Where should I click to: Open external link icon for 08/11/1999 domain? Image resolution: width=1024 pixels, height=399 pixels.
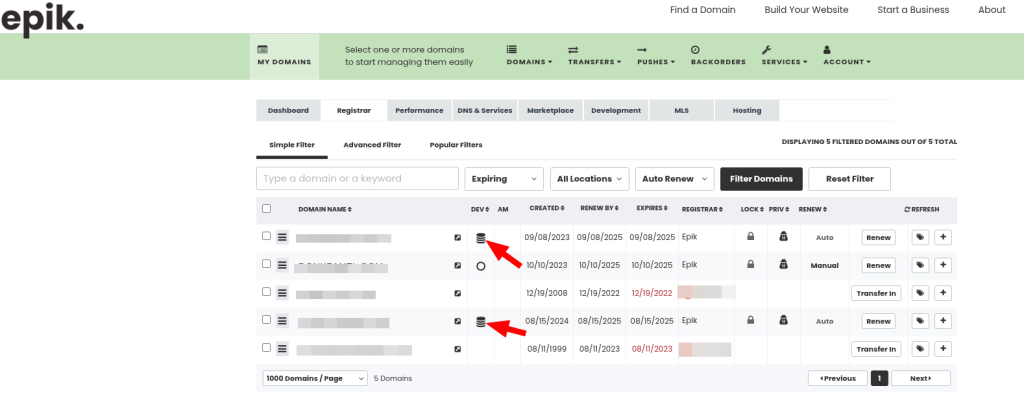[458, 349]
